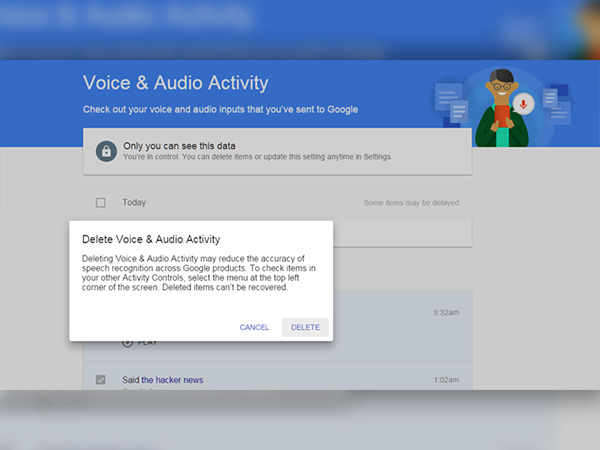Click the padlock privacy icon
600x450 pixels.
pyautogui.click(x=105, y=151)
